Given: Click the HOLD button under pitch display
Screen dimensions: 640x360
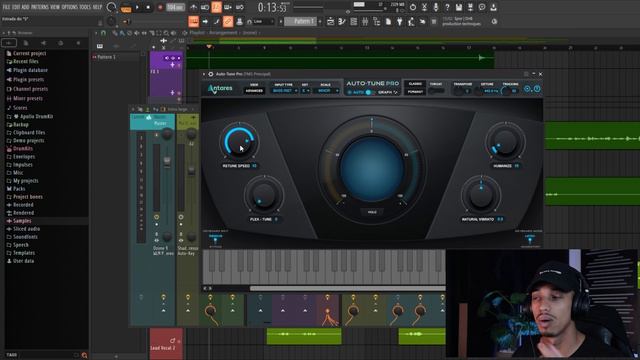Looking at the screenshot, I should click(x=372, y=212).
